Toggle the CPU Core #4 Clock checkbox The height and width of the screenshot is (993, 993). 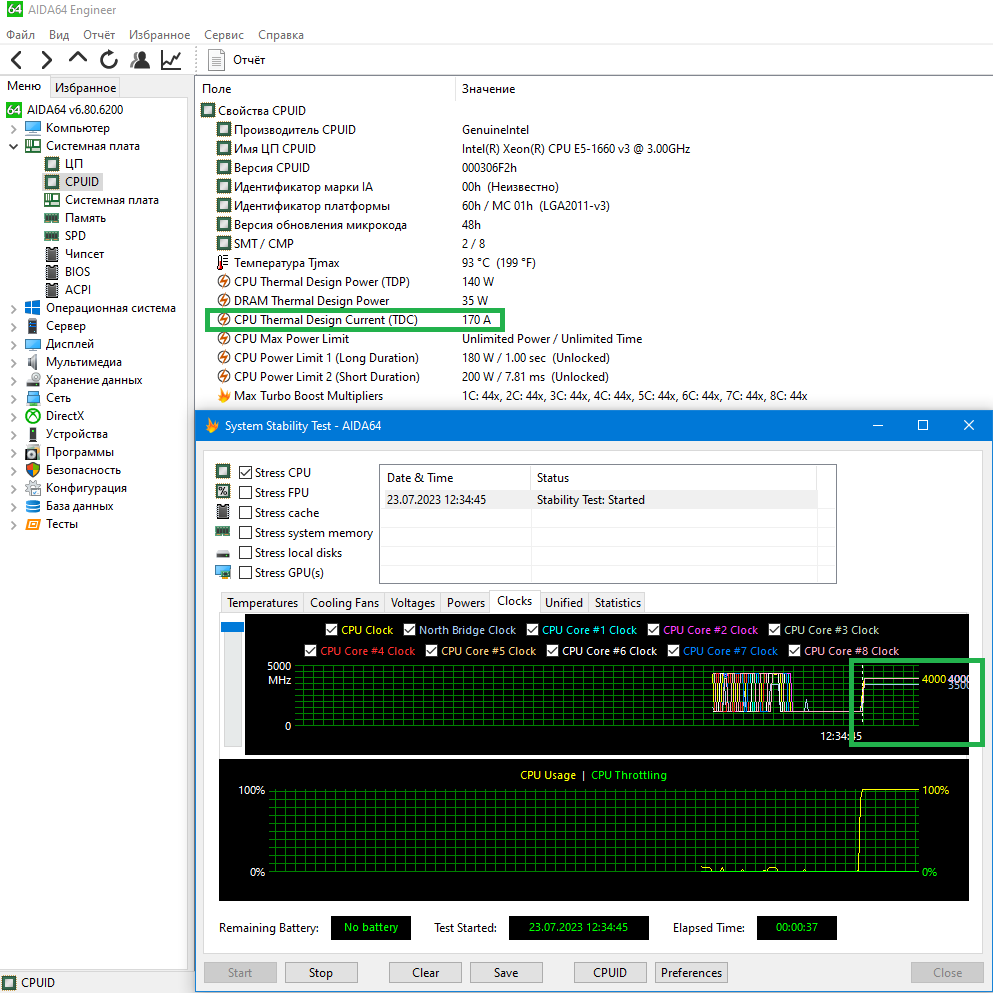tap(310, 650)
